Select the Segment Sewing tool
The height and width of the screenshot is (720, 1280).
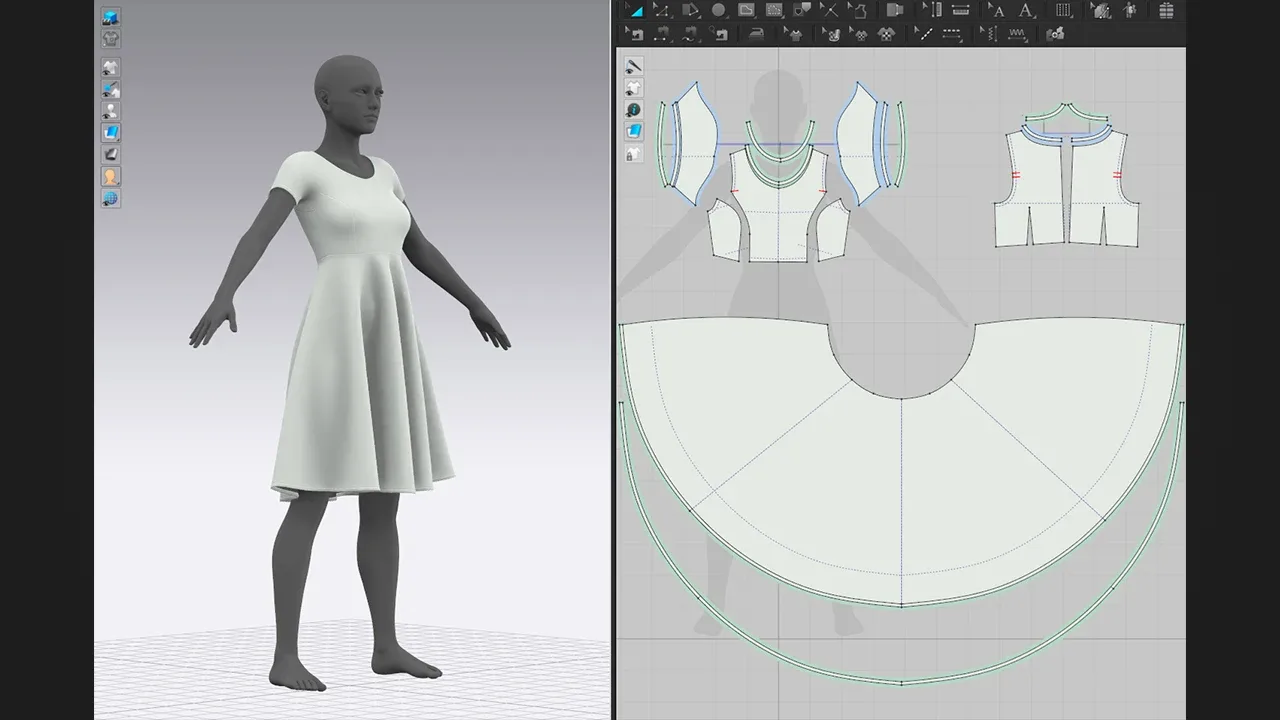(663, 34)
